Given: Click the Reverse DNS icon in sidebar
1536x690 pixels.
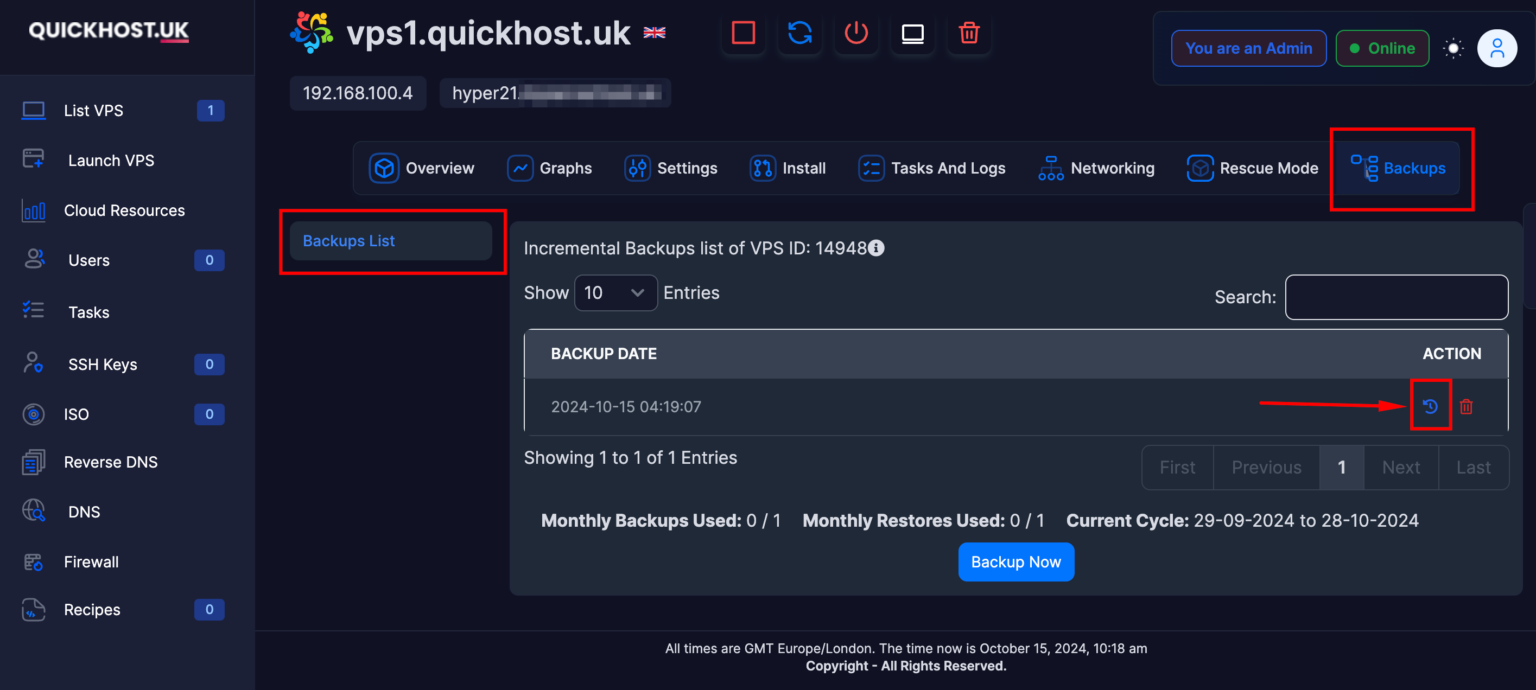Looking at the screenshot, I should [x=34, y=462].
